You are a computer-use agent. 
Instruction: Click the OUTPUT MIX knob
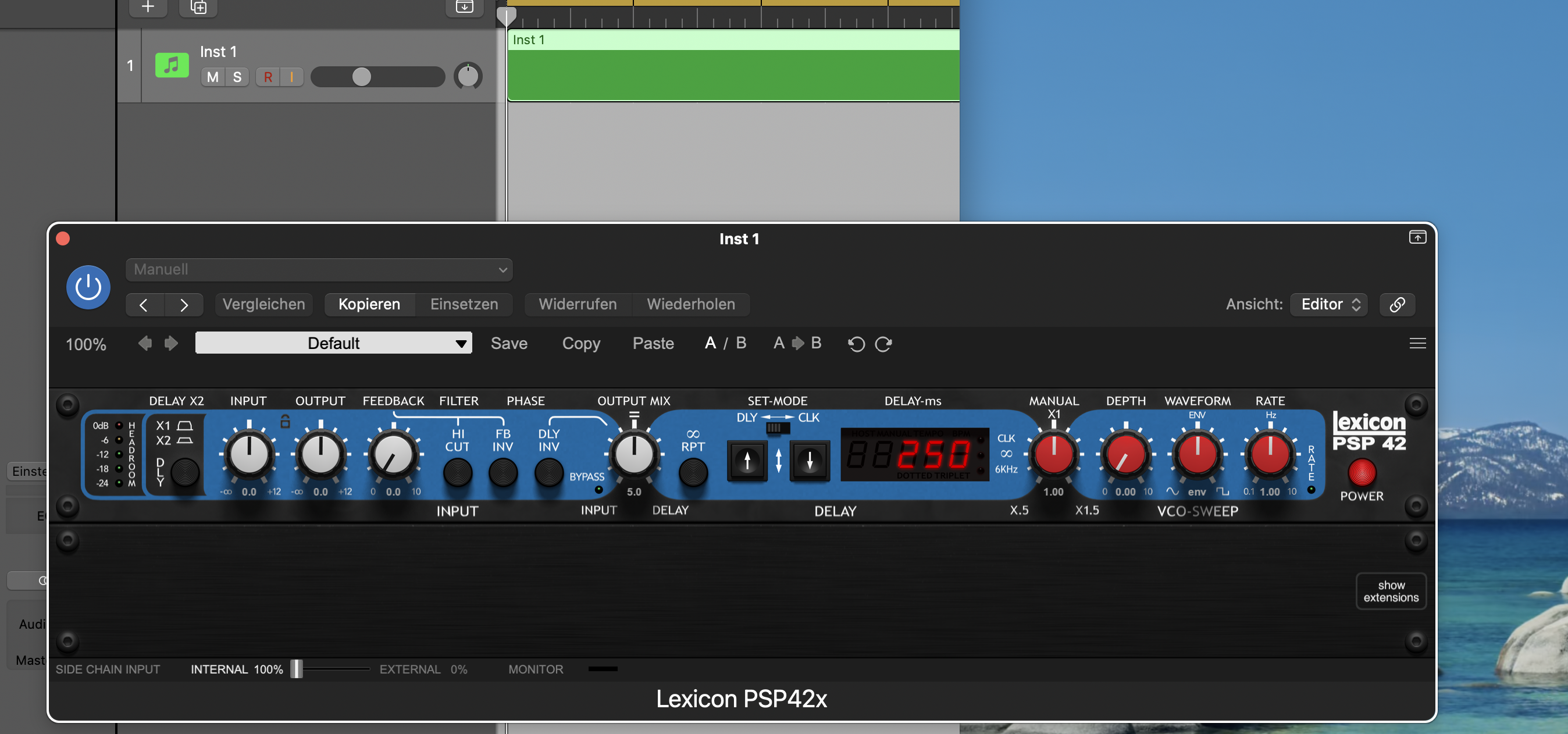[x=633, y=454]
